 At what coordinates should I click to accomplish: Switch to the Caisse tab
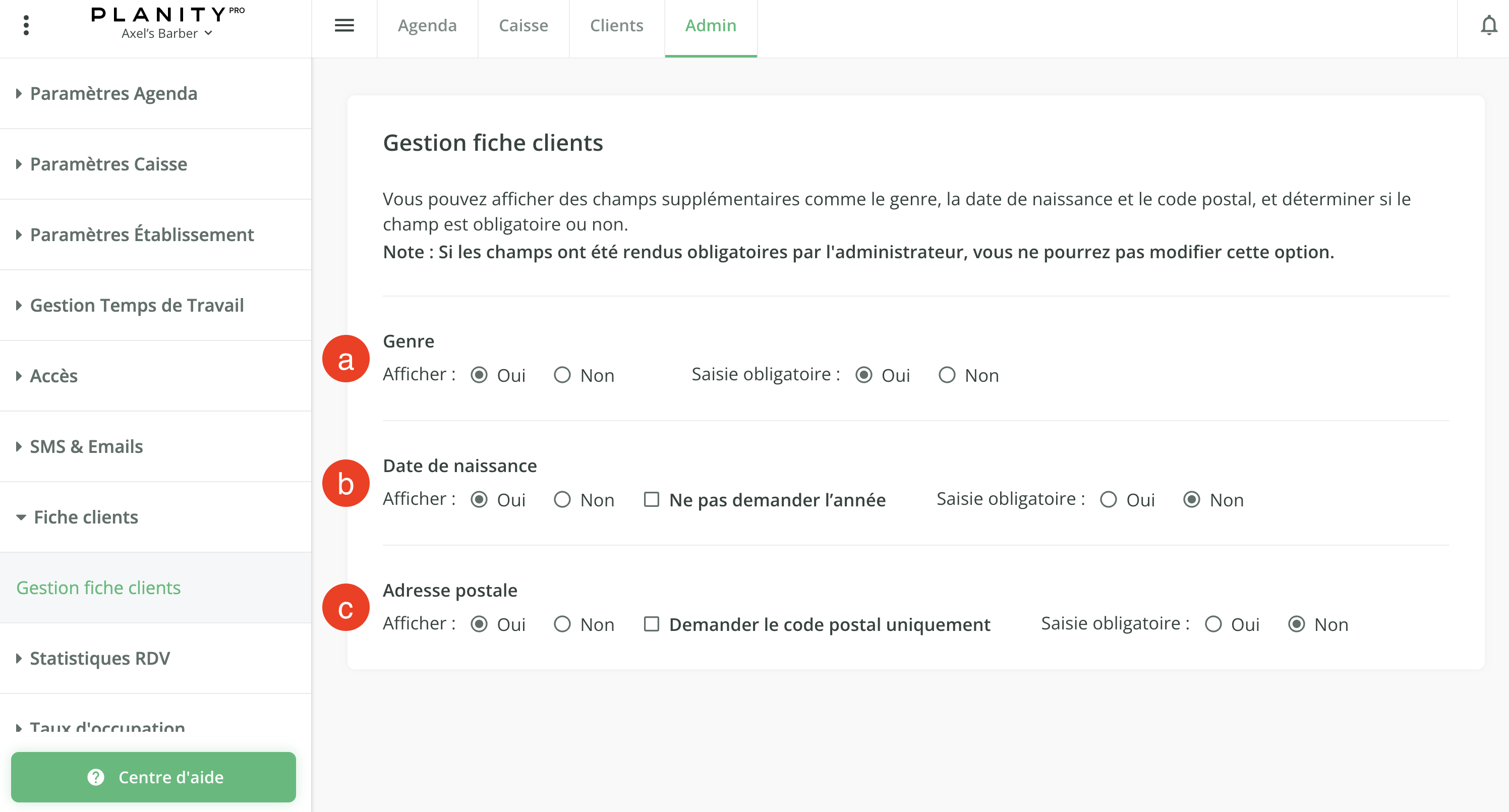pos(523,25)
